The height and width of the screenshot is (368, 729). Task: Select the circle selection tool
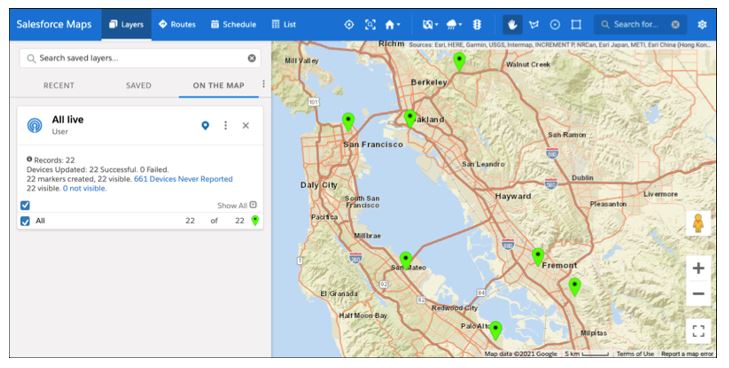click(555, 25)
